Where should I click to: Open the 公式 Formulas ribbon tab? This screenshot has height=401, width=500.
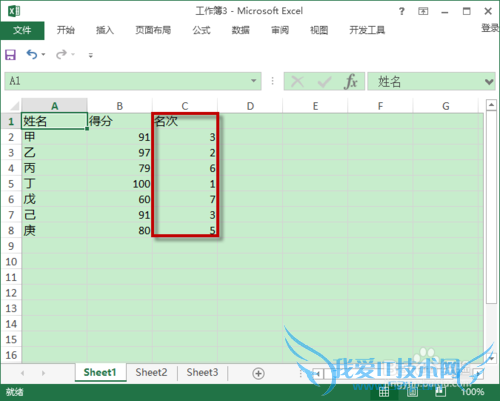point(201,30)
